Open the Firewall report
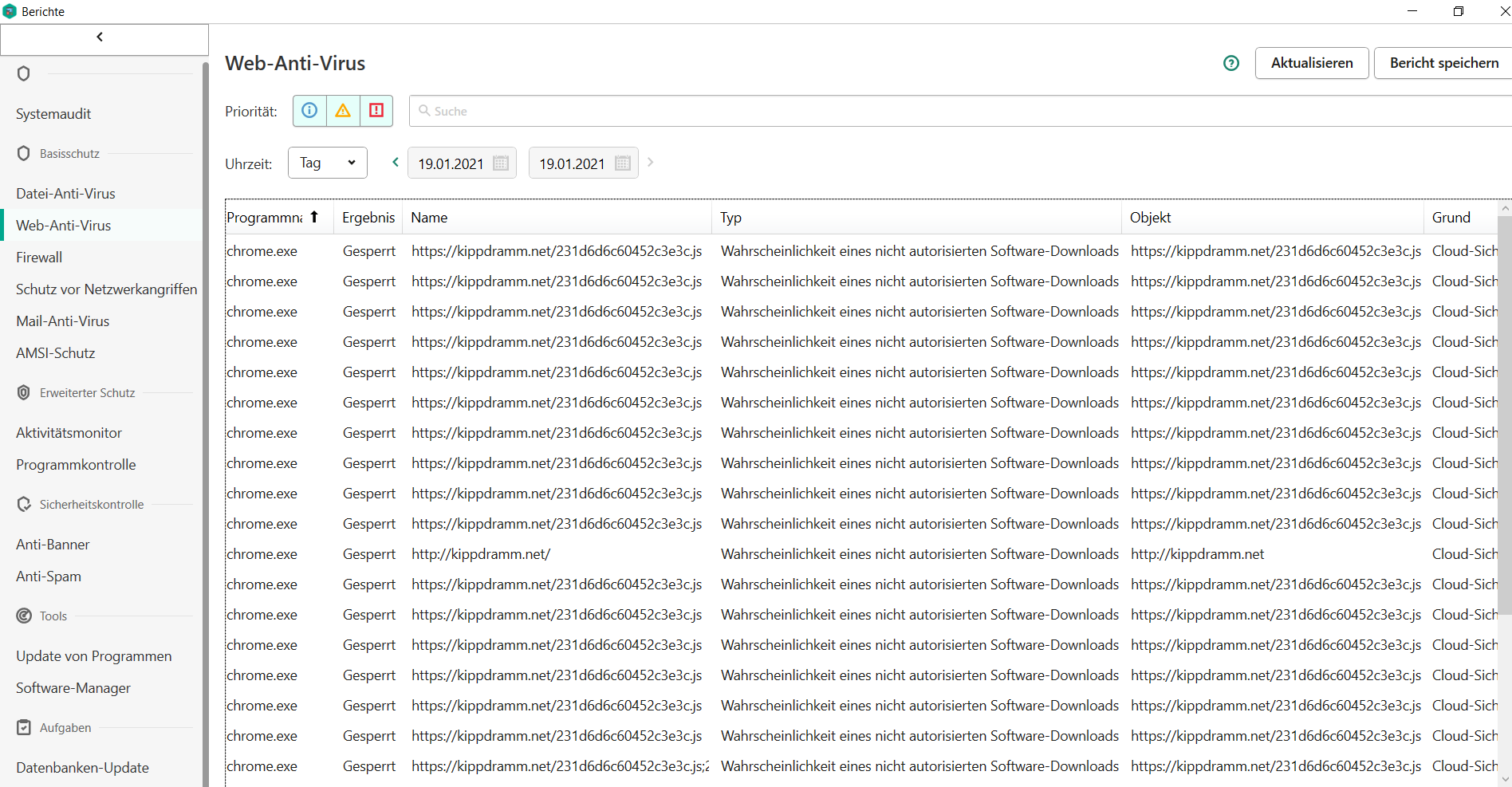Image resolution: width=1512 pixels, height=787 pixels. click(x=39, y=258)
